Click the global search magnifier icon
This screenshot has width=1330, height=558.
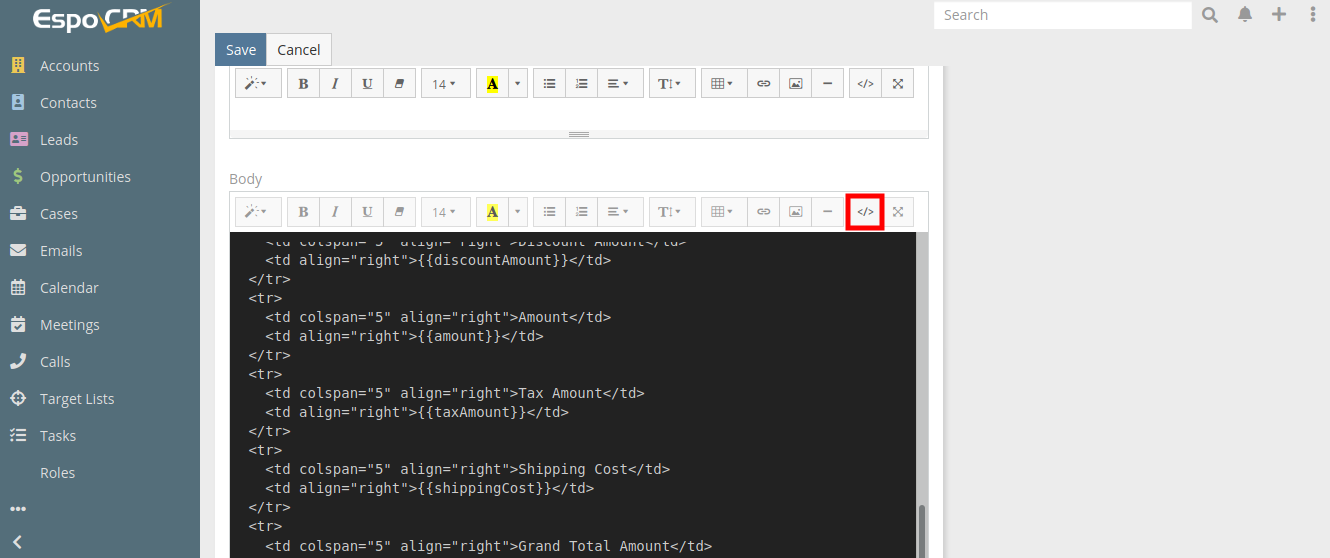click(x=1210, y=15)
